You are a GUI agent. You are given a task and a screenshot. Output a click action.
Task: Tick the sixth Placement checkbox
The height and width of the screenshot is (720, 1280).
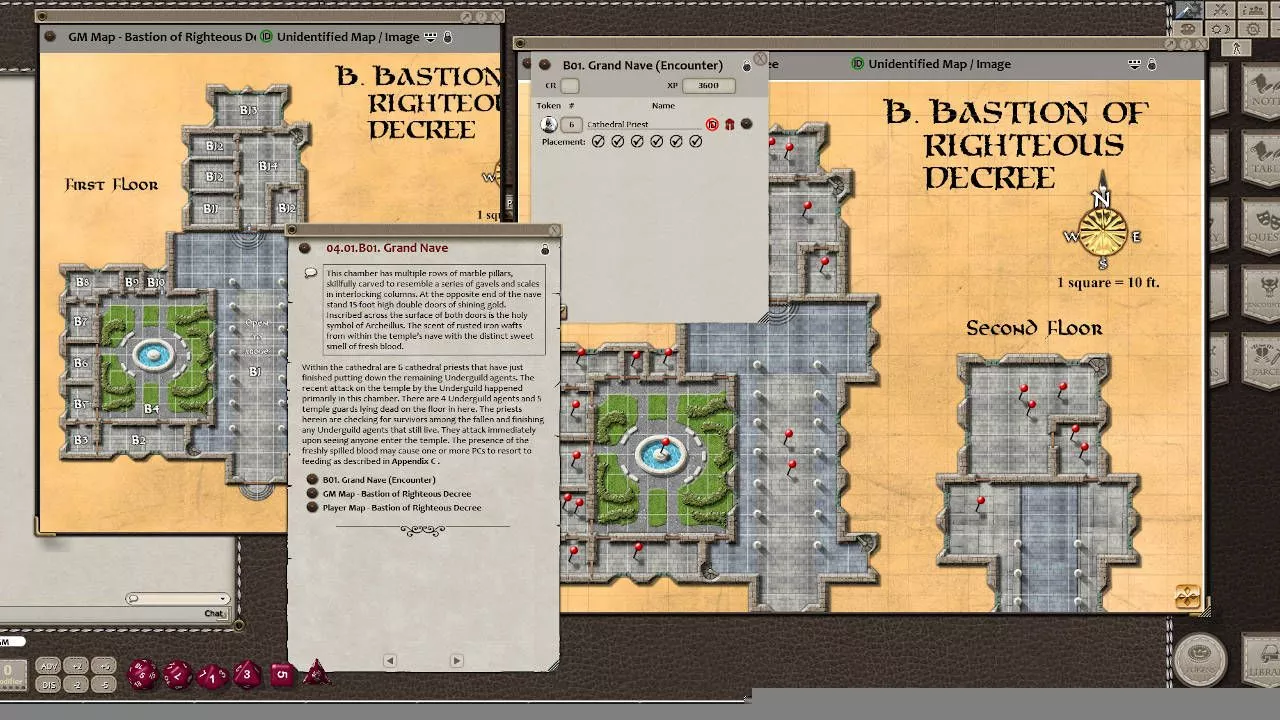(x=696, y=142)
